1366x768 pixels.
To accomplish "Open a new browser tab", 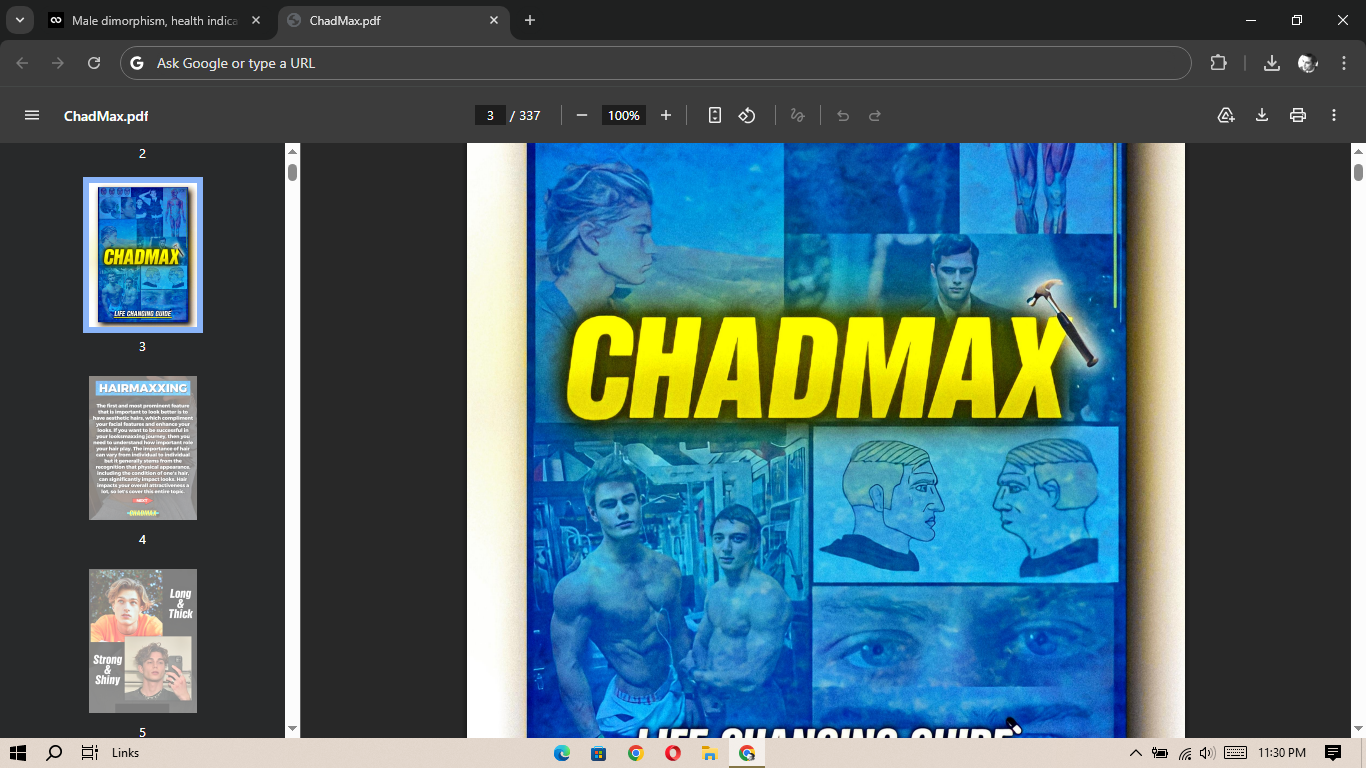I will pyautogui.click(x=530, y=20).
